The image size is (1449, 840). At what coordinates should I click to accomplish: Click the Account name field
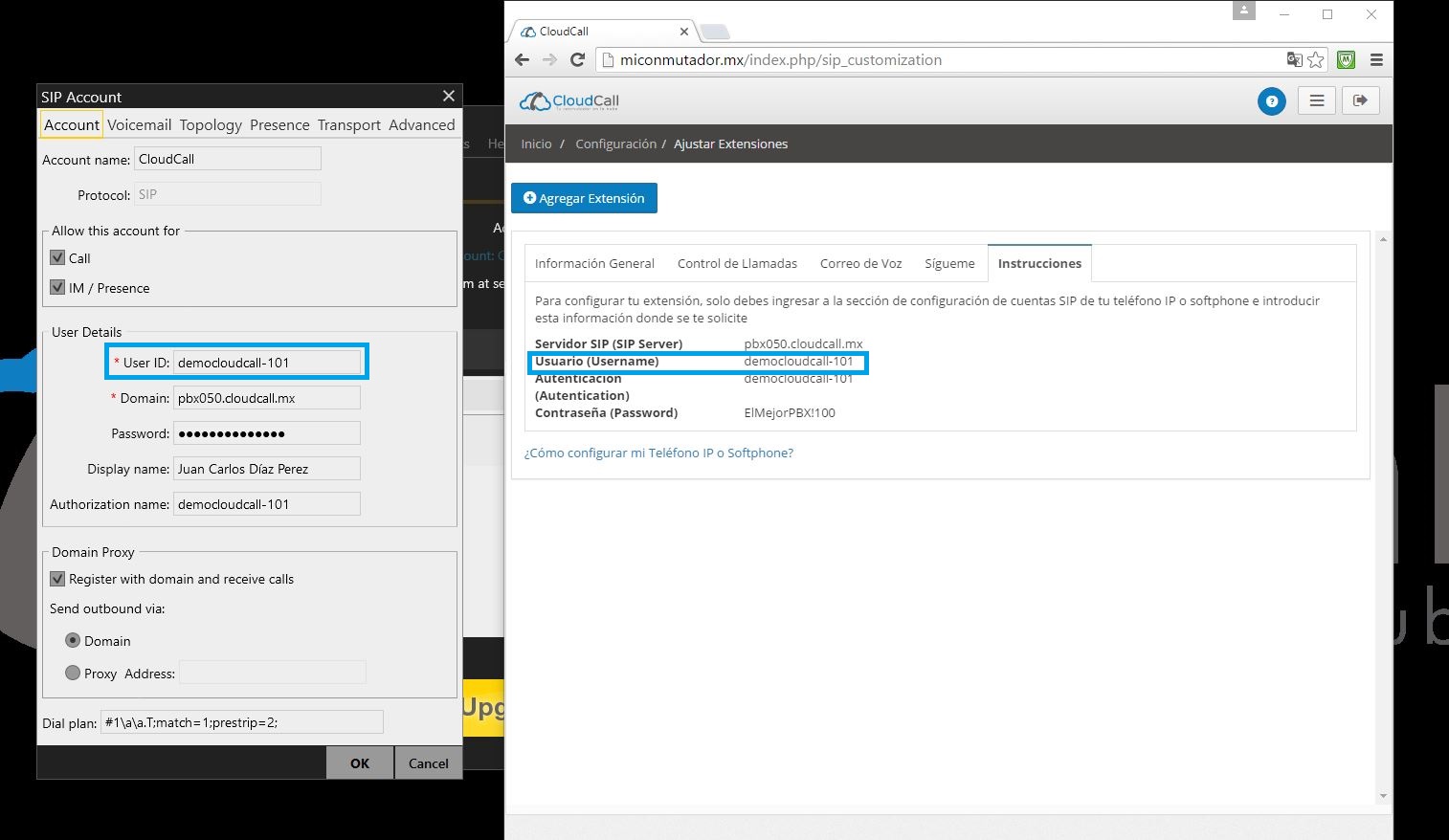pos(228,159)
